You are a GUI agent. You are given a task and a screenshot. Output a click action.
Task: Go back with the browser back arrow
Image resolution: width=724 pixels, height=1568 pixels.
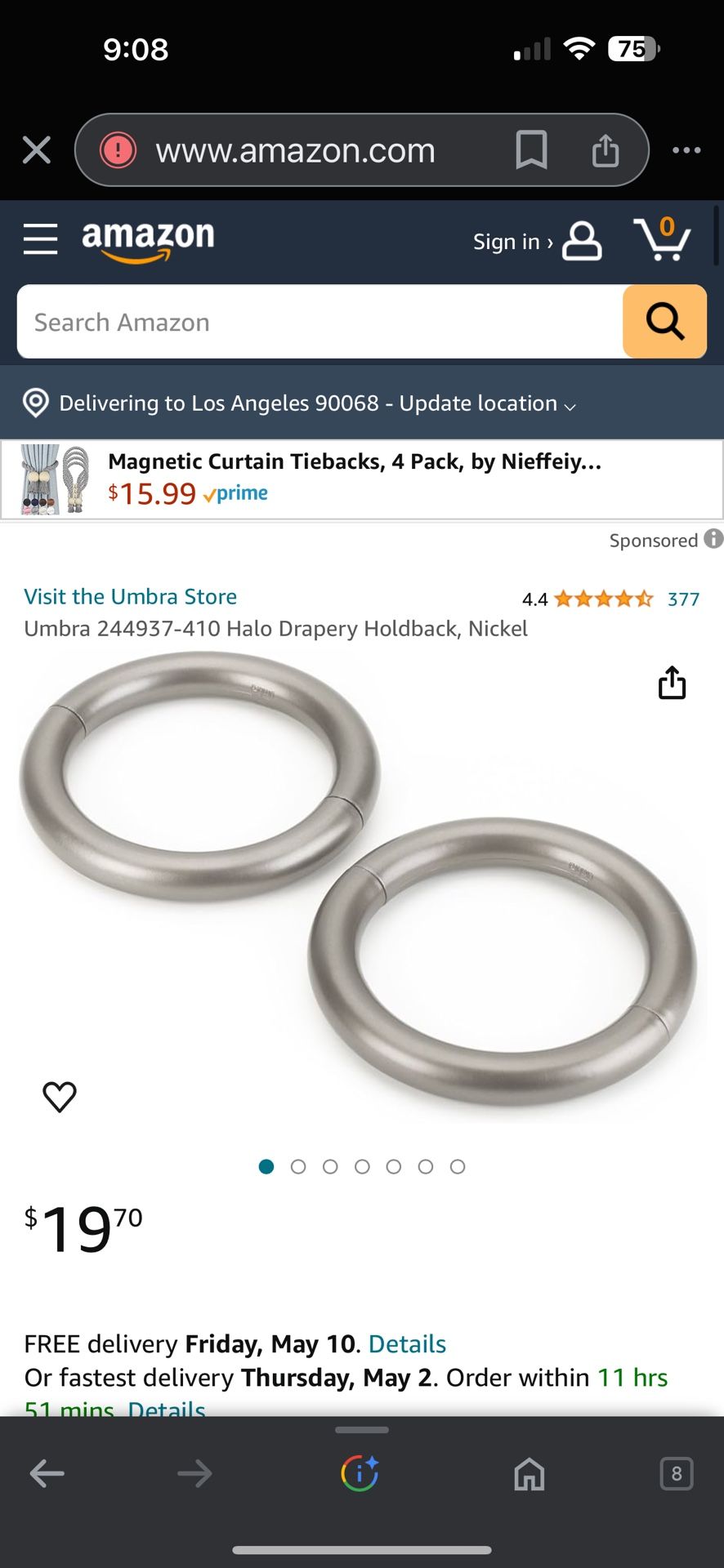[47, 1473]
